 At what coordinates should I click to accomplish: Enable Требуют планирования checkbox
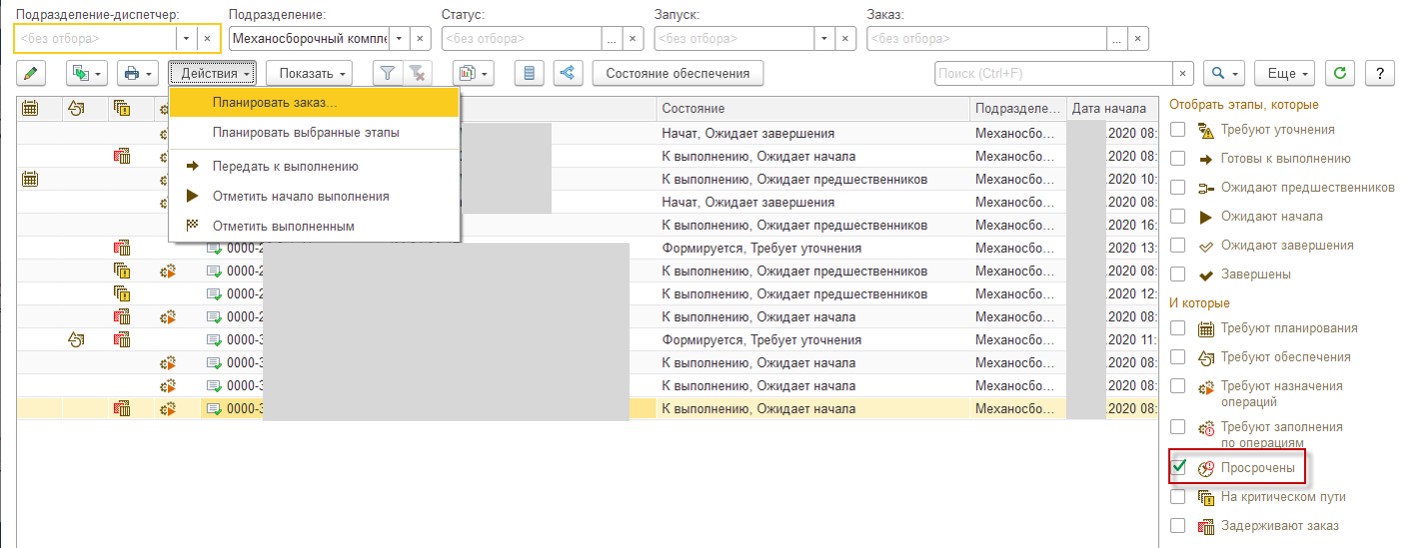(1178, 328)
